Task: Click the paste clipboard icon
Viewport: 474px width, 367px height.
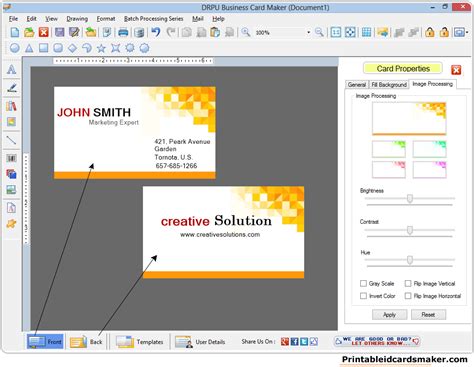Action: click(x=215, y=32)
